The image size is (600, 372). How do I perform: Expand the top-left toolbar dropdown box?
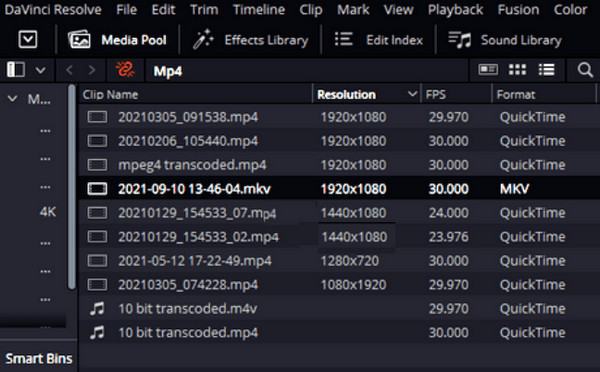coord(28,39)
